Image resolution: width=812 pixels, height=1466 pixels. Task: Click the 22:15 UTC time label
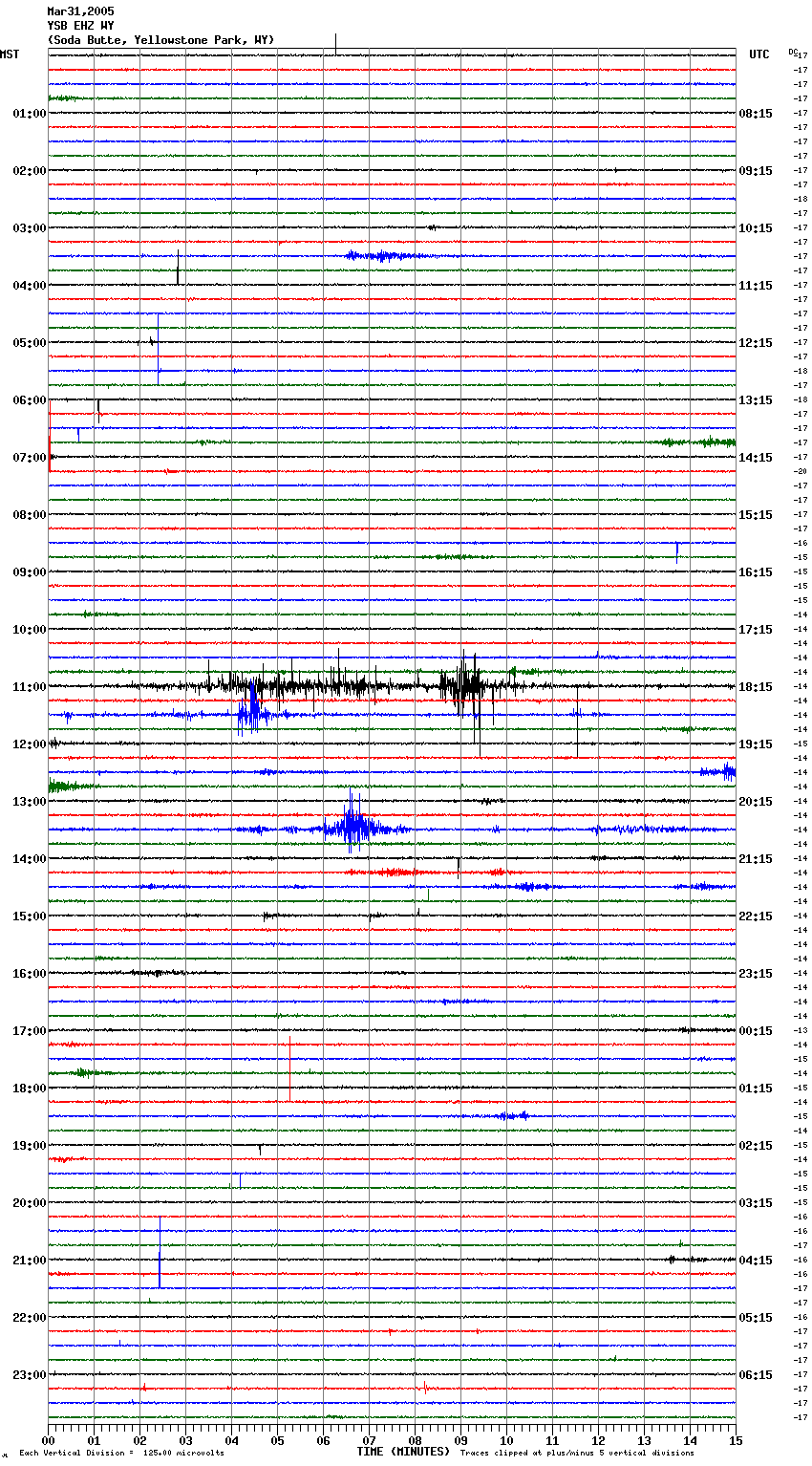pyautogui.click(x=756, y=916)
